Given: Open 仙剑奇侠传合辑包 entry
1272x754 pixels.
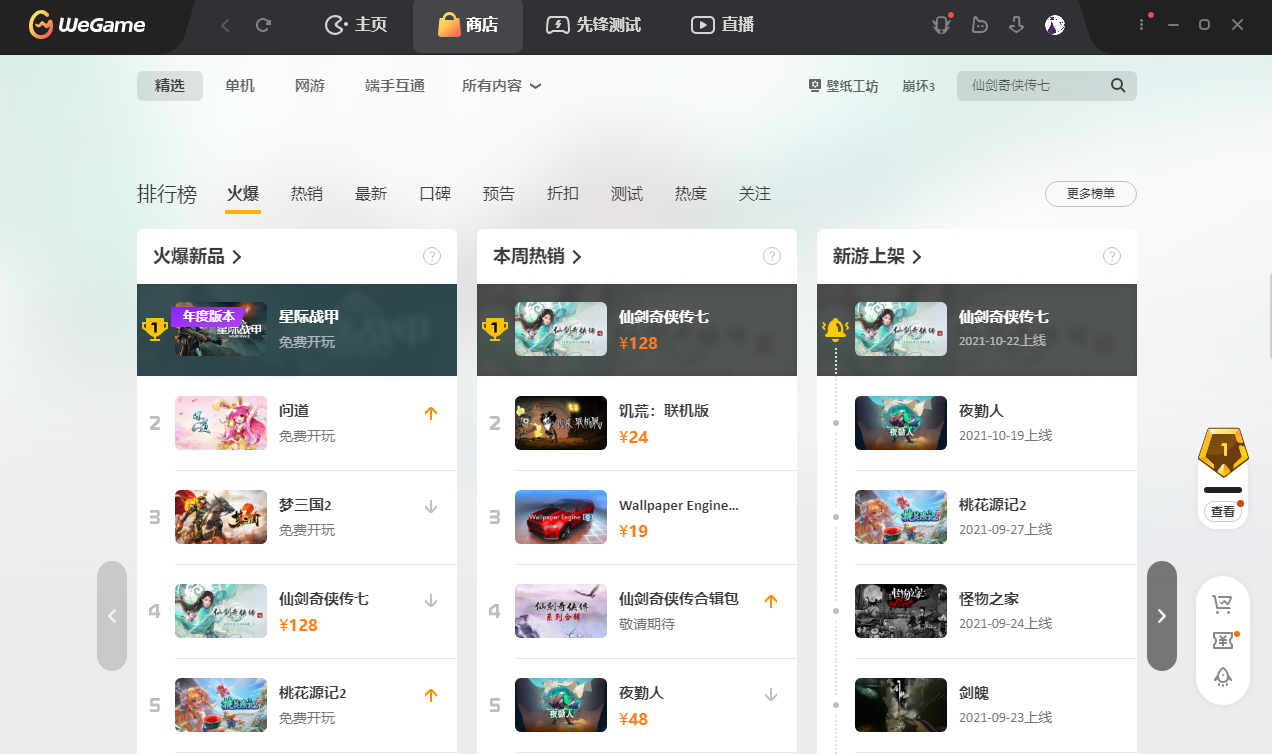Looking at the screenshot, I should (637, 611).
